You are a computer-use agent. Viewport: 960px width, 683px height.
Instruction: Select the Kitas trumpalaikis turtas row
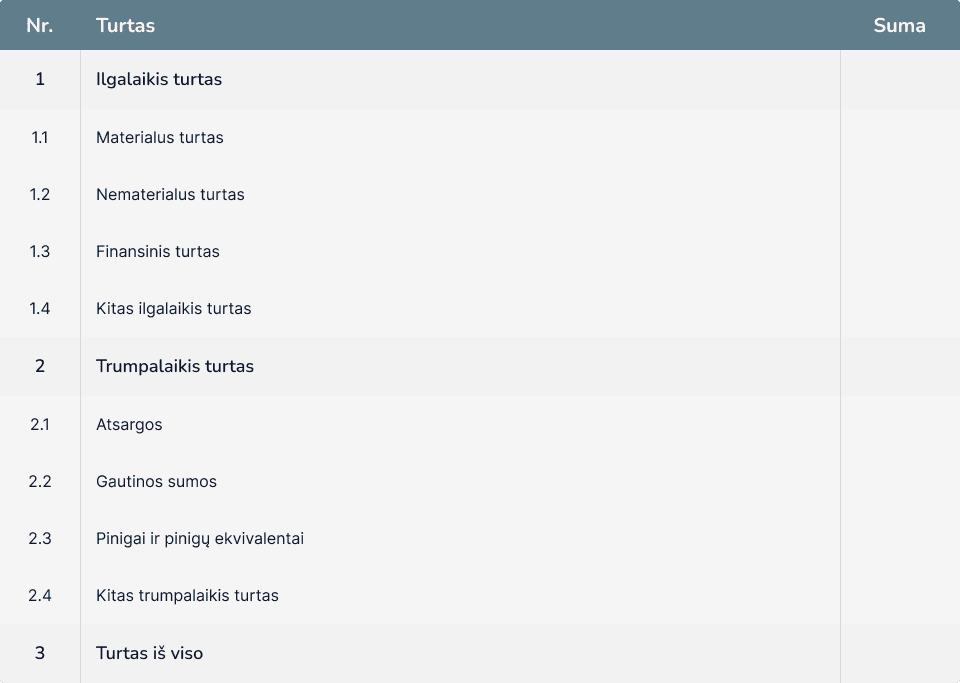click(x=480, y=595)
